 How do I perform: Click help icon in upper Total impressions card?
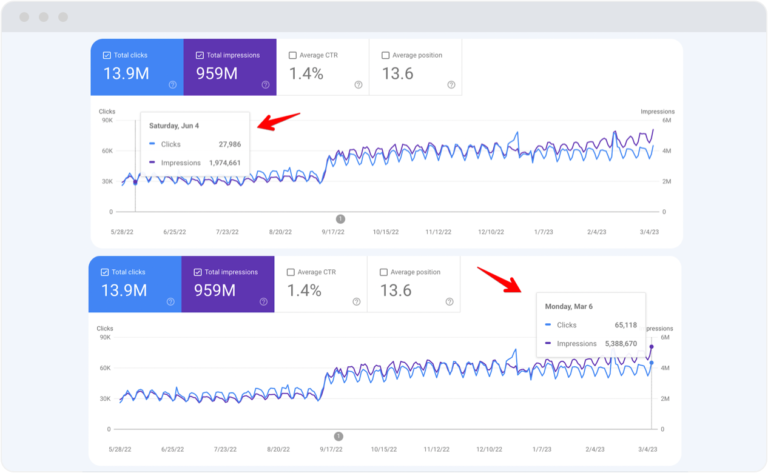265,85
